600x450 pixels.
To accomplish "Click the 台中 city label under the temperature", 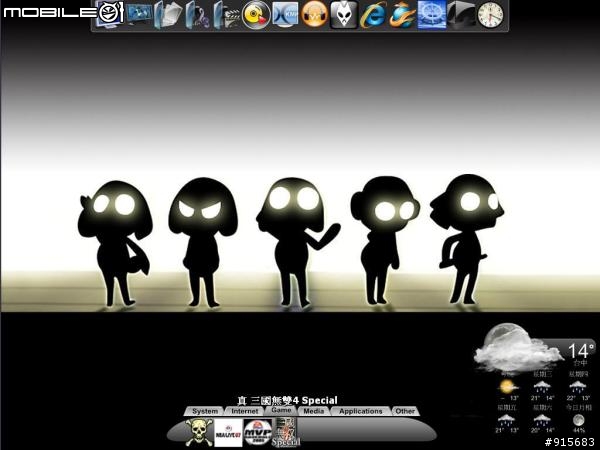I will tap(580, 363).
